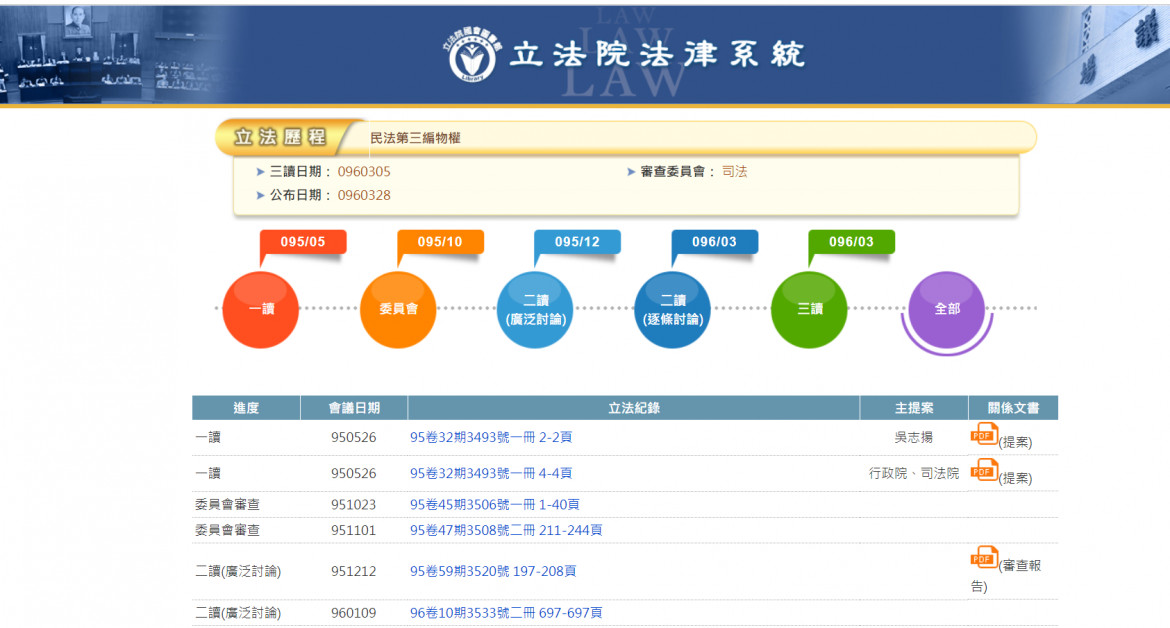Viewport: 1170px width, 628px height.
Task: Open record 95卷32期3493號一冊 2-2頁
Action: tap(491, 438)
